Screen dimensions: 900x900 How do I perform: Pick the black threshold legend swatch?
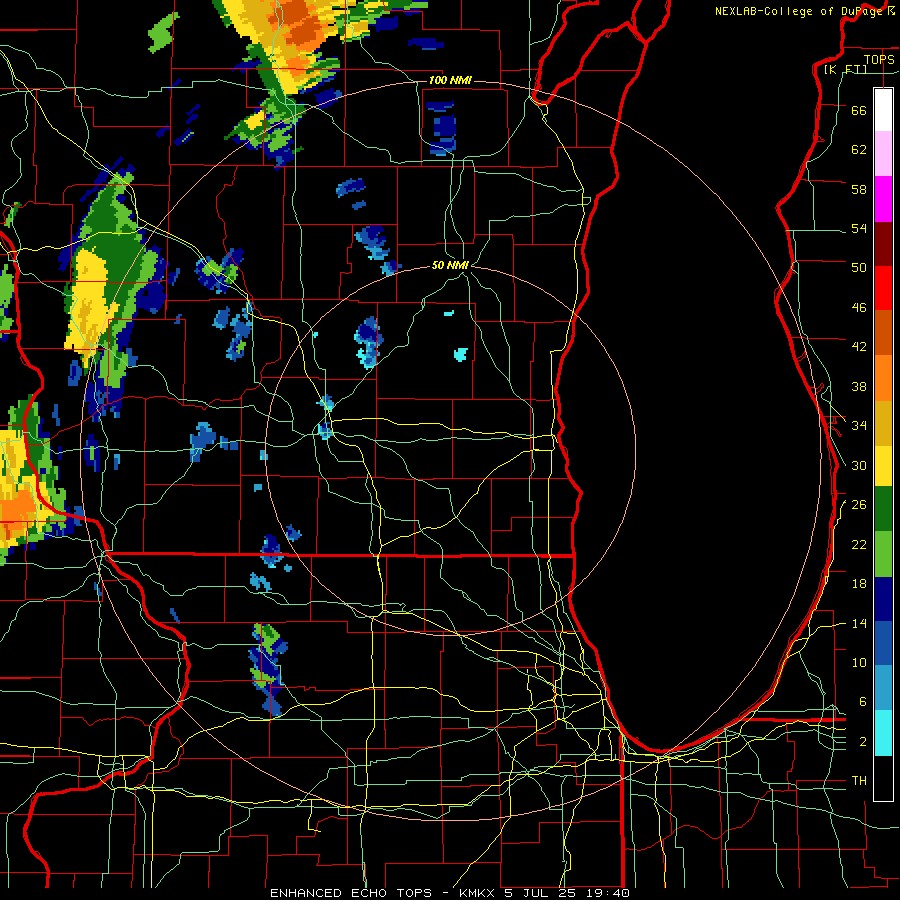(x=883, y=778)
